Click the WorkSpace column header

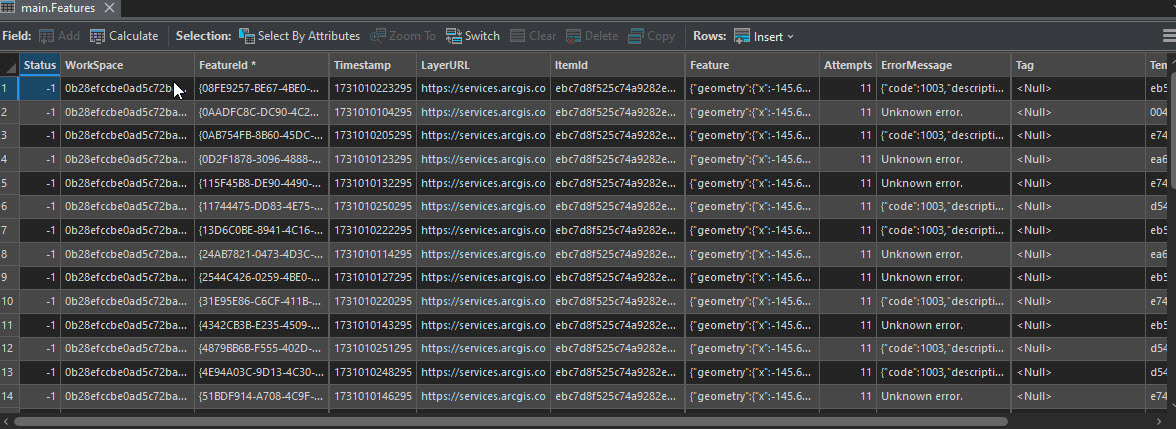click(128, 65)
